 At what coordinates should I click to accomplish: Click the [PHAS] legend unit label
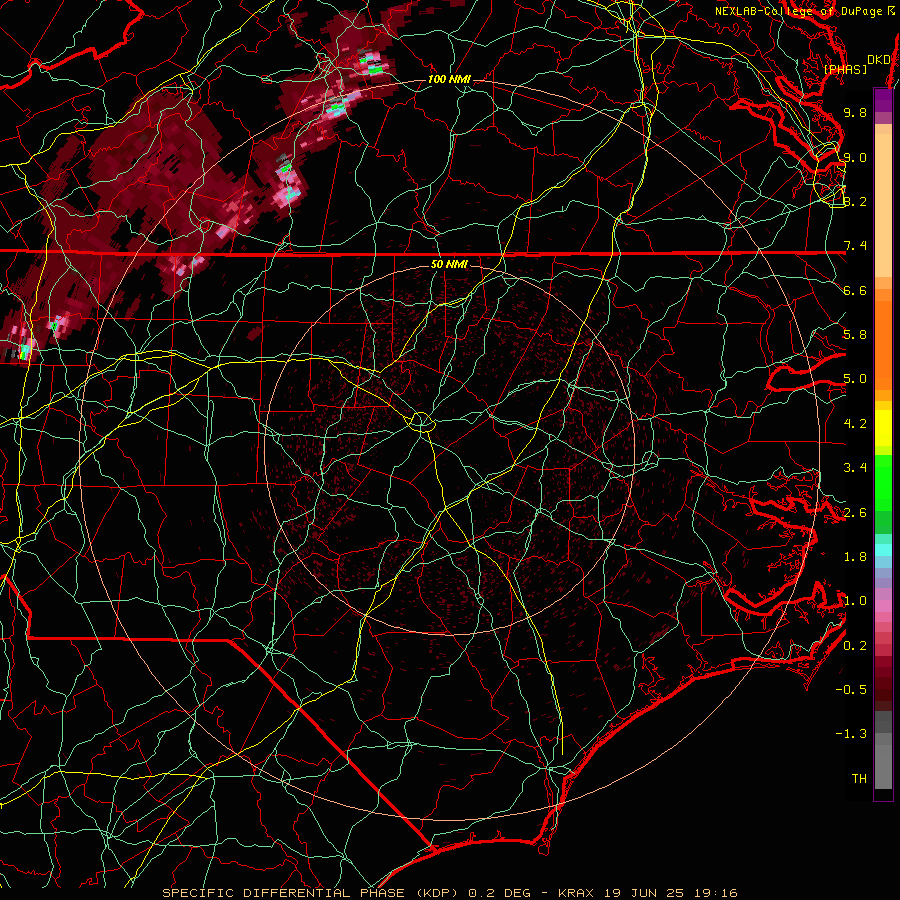point(845,69)
